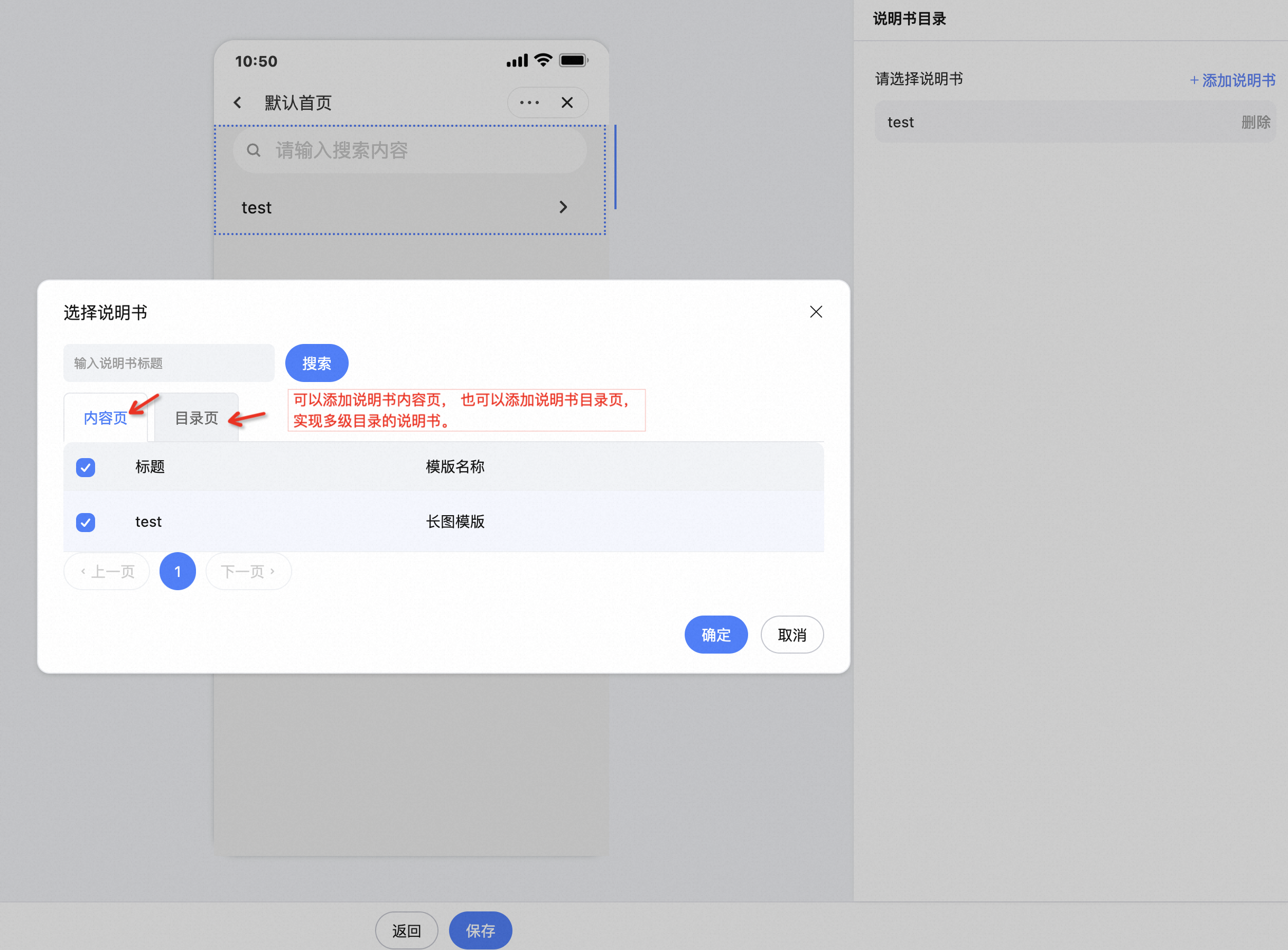Confirm selection with 确定 button

[x=716, y=635]
